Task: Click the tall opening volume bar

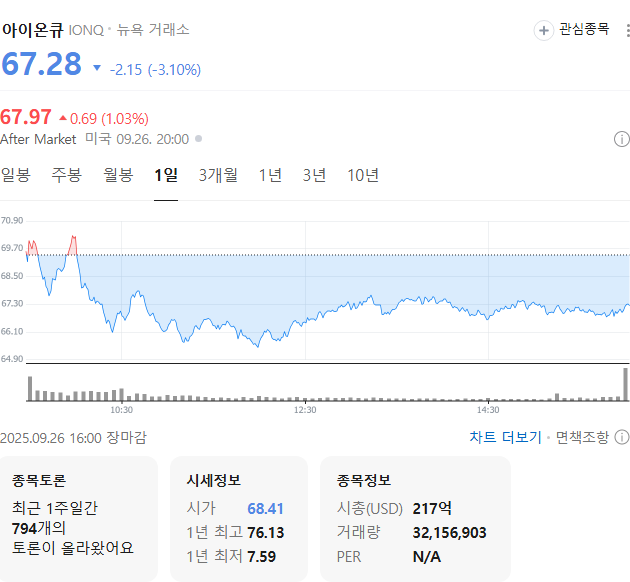Action: pyautogui.click(x=30, y=388)
